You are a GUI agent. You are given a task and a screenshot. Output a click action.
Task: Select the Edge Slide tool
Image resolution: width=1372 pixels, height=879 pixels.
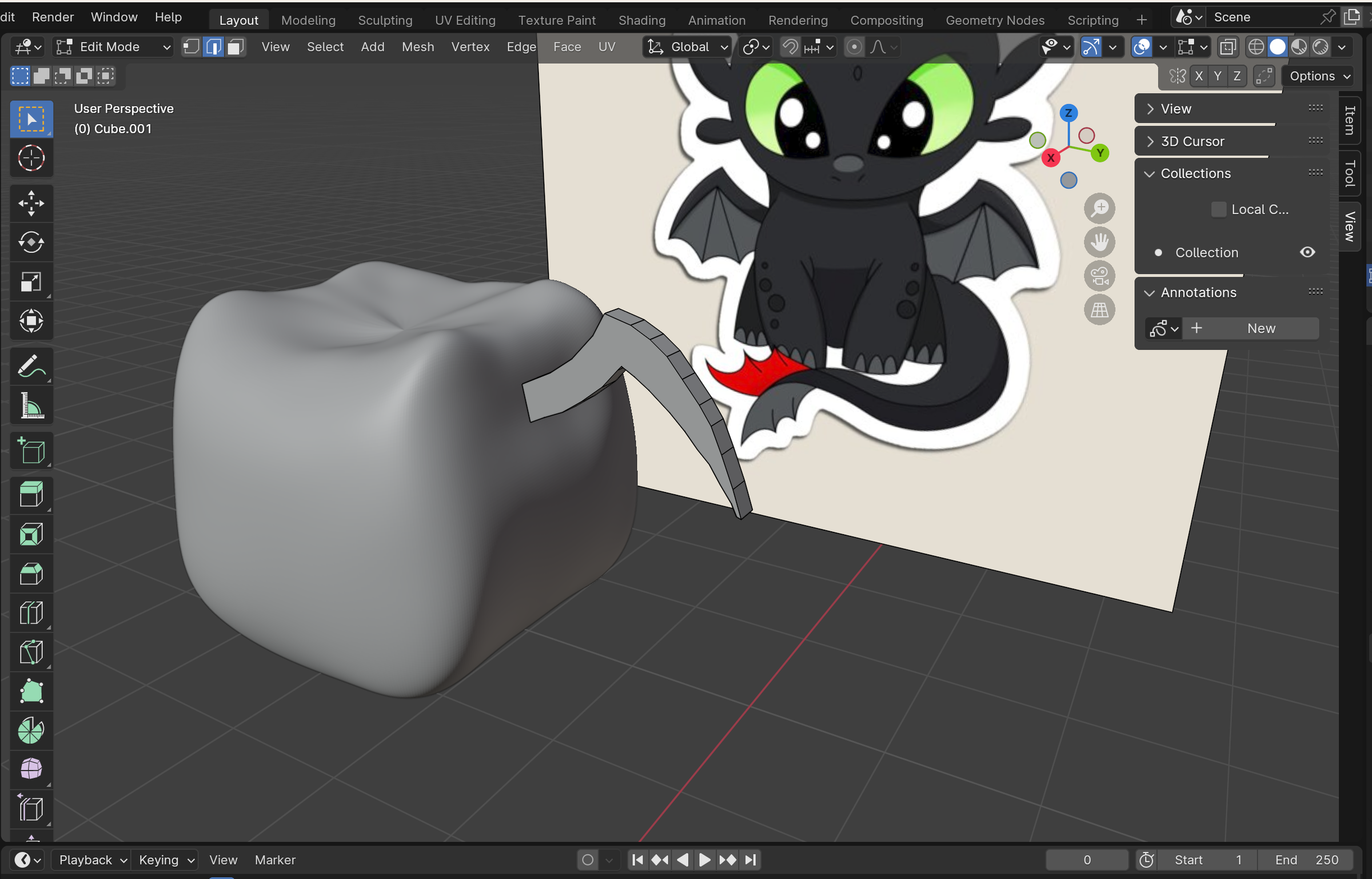tap(31, 809)
